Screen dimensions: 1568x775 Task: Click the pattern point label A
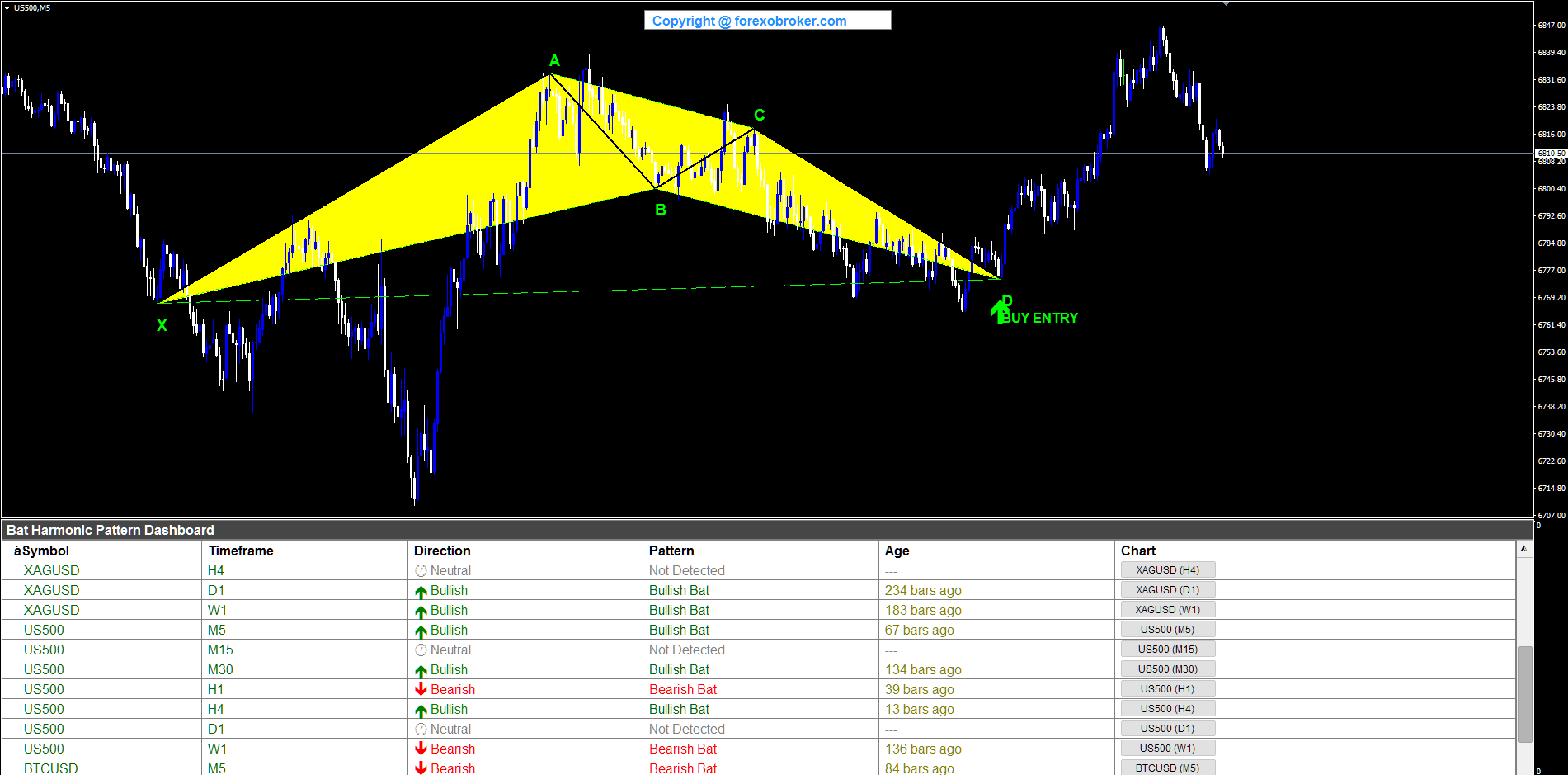[x=554, y=60]
